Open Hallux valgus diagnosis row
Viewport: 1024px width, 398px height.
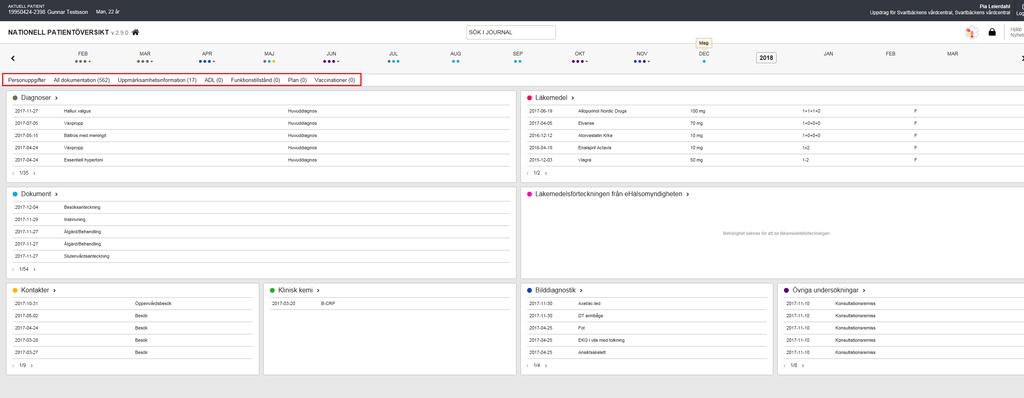pos(261,111)
